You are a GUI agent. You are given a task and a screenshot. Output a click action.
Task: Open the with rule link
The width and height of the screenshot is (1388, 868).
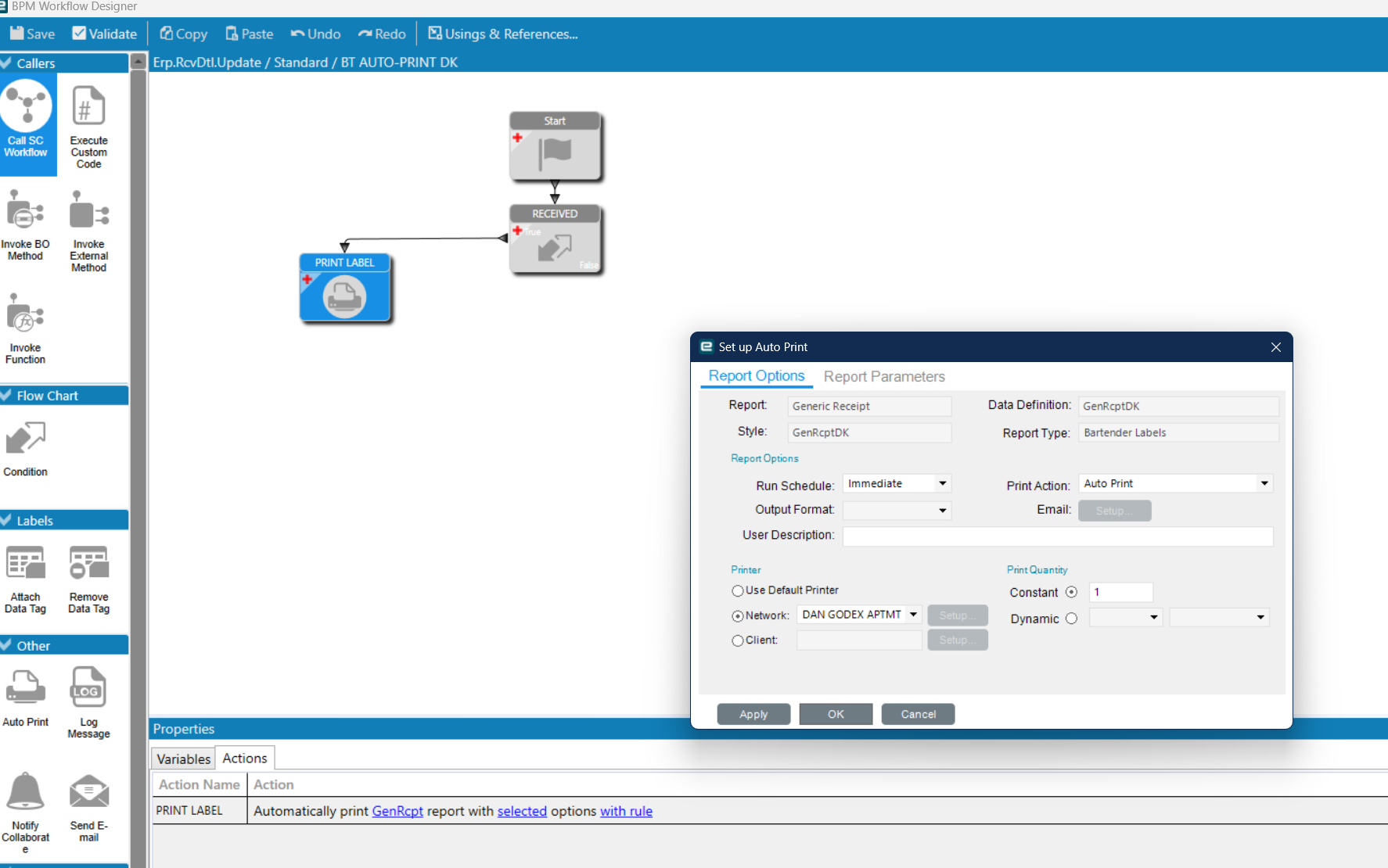point(626,811)
